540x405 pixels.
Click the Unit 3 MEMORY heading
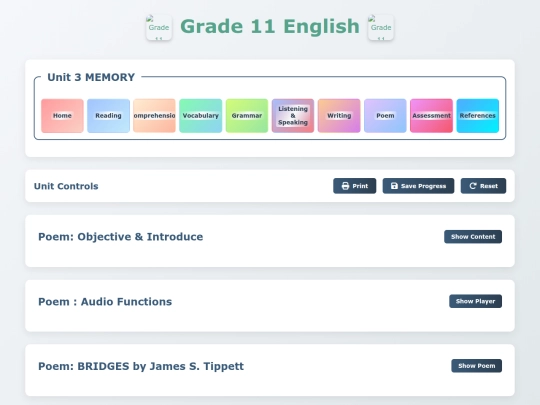pos(91,77)
